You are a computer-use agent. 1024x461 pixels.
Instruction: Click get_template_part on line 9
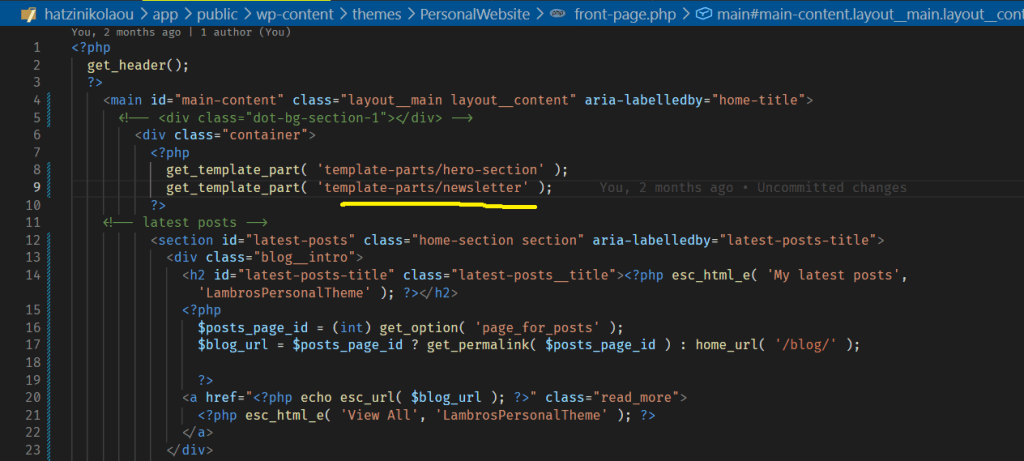233,187
